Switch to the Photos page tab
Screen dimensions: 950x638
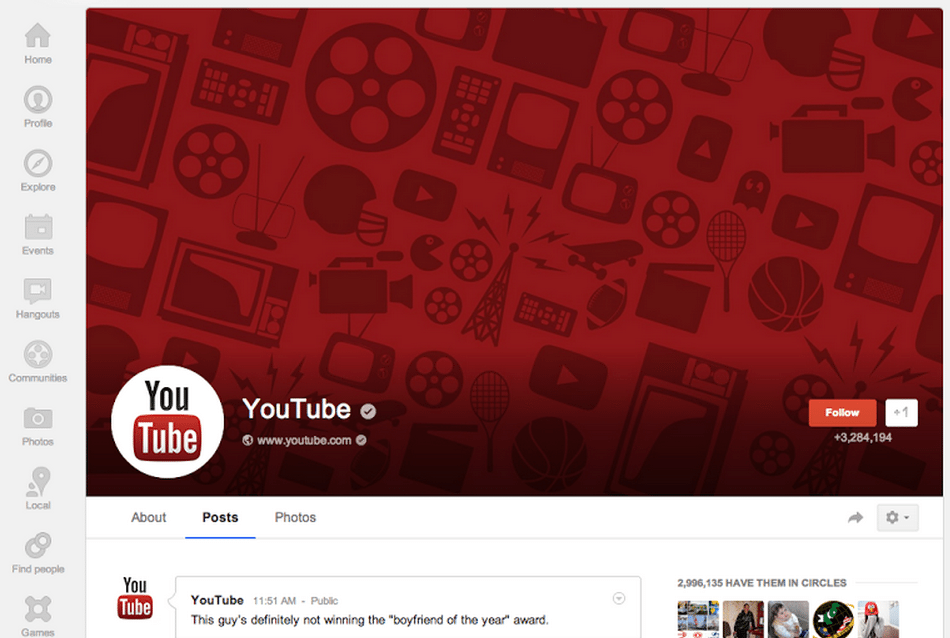(295, 517)
